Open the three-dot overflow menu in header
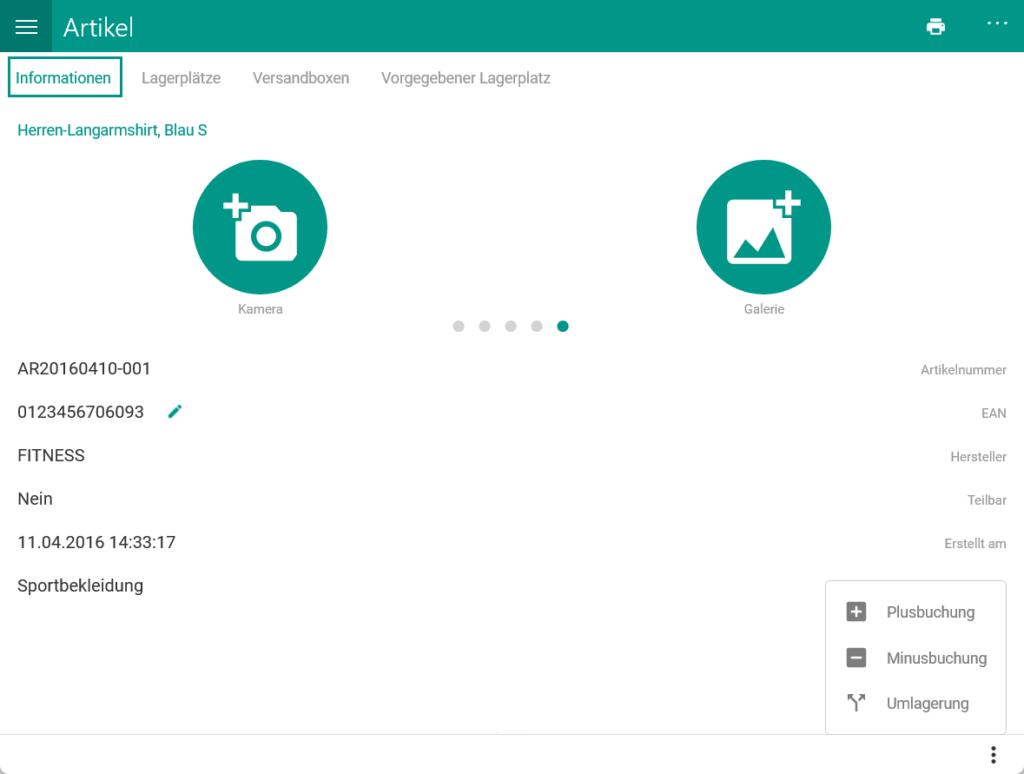 (x=997, y=24)
